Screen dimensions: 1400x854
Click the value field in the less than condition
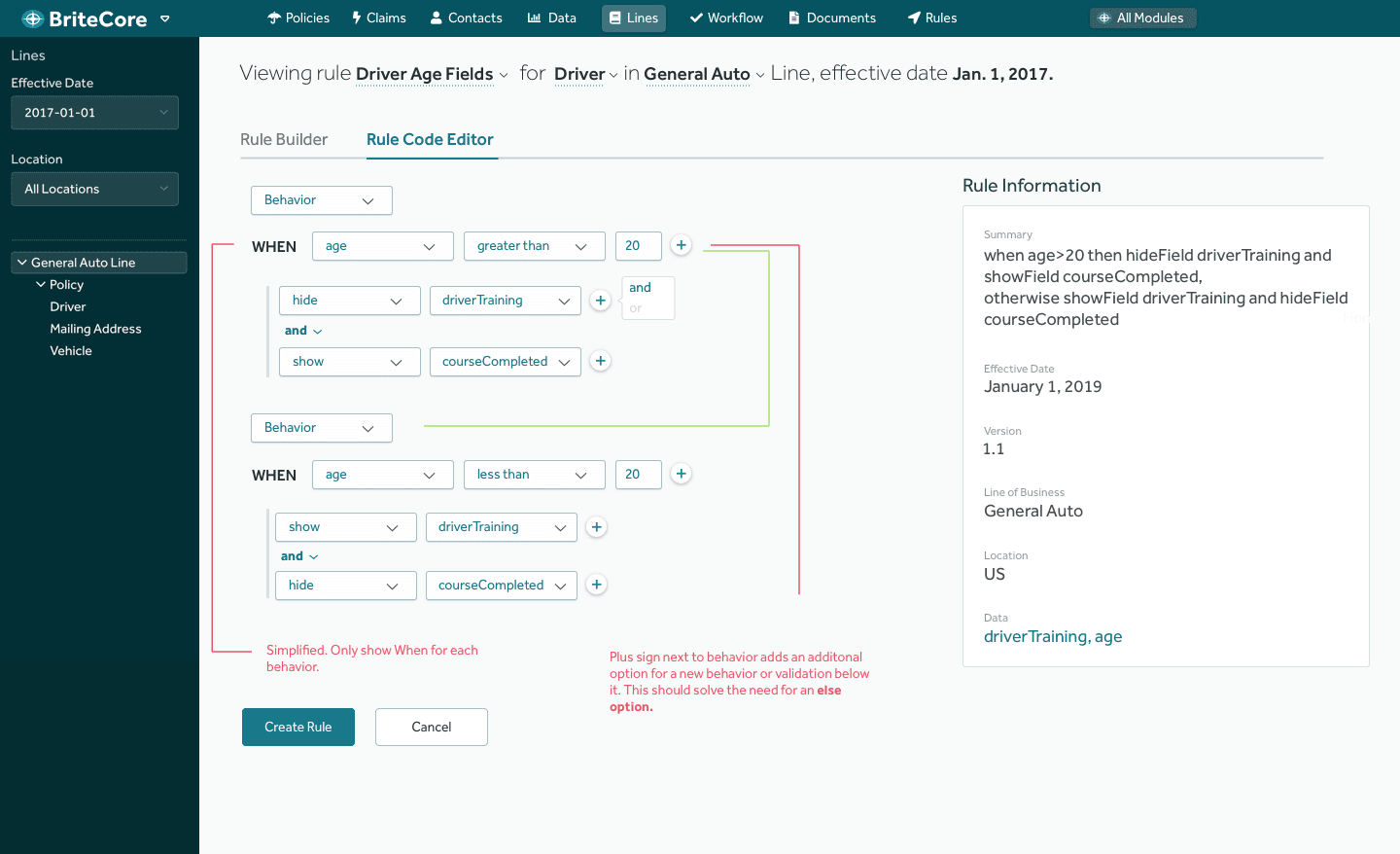point(639,475)
